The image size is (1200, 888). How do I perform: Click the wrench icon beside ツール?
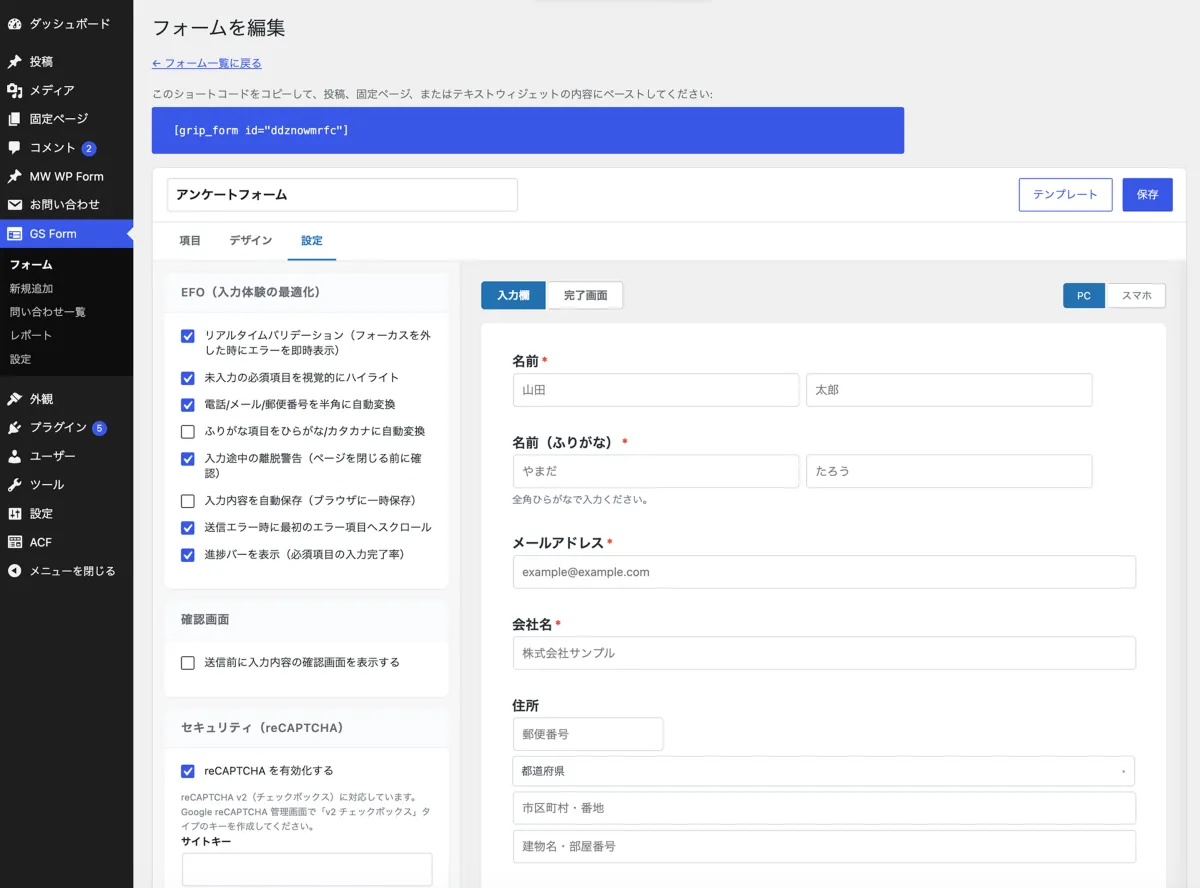point(14,484)
